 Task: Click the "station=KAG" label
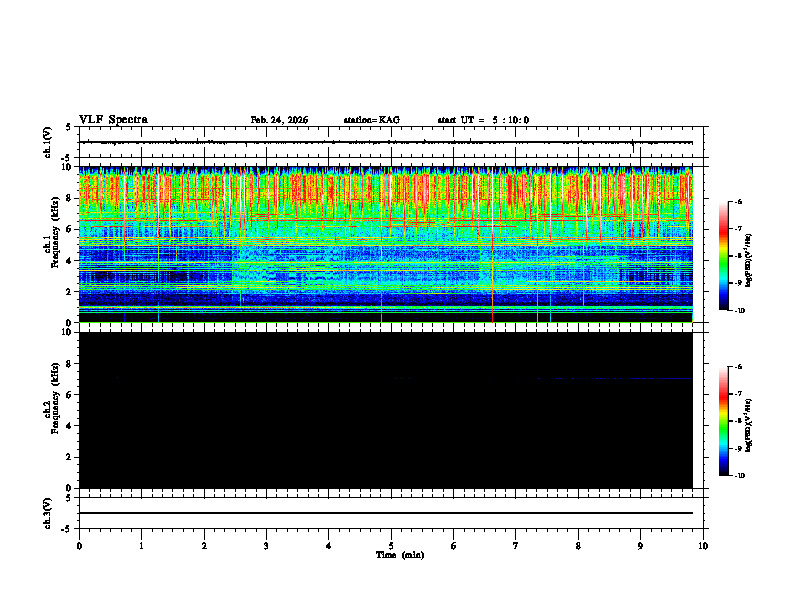coord(371,120)
